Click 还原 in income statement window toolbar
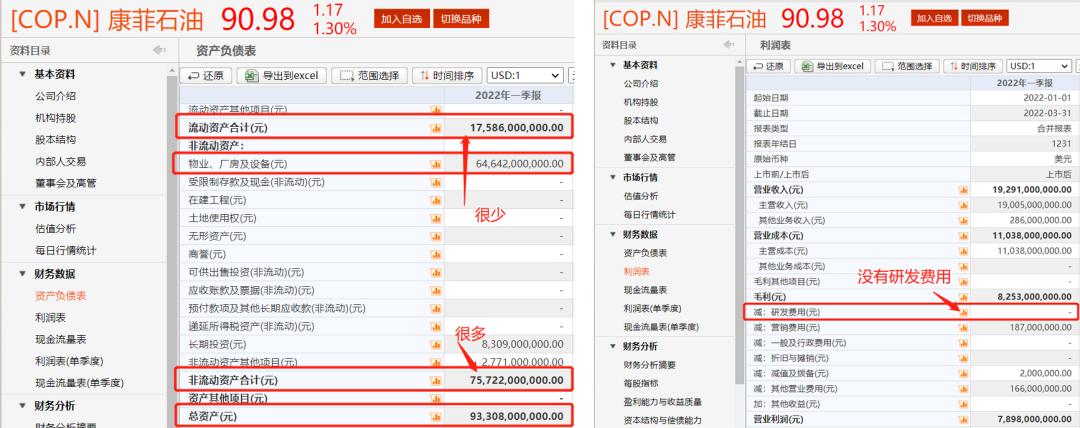1080x428 pixels. click(768, 66)
